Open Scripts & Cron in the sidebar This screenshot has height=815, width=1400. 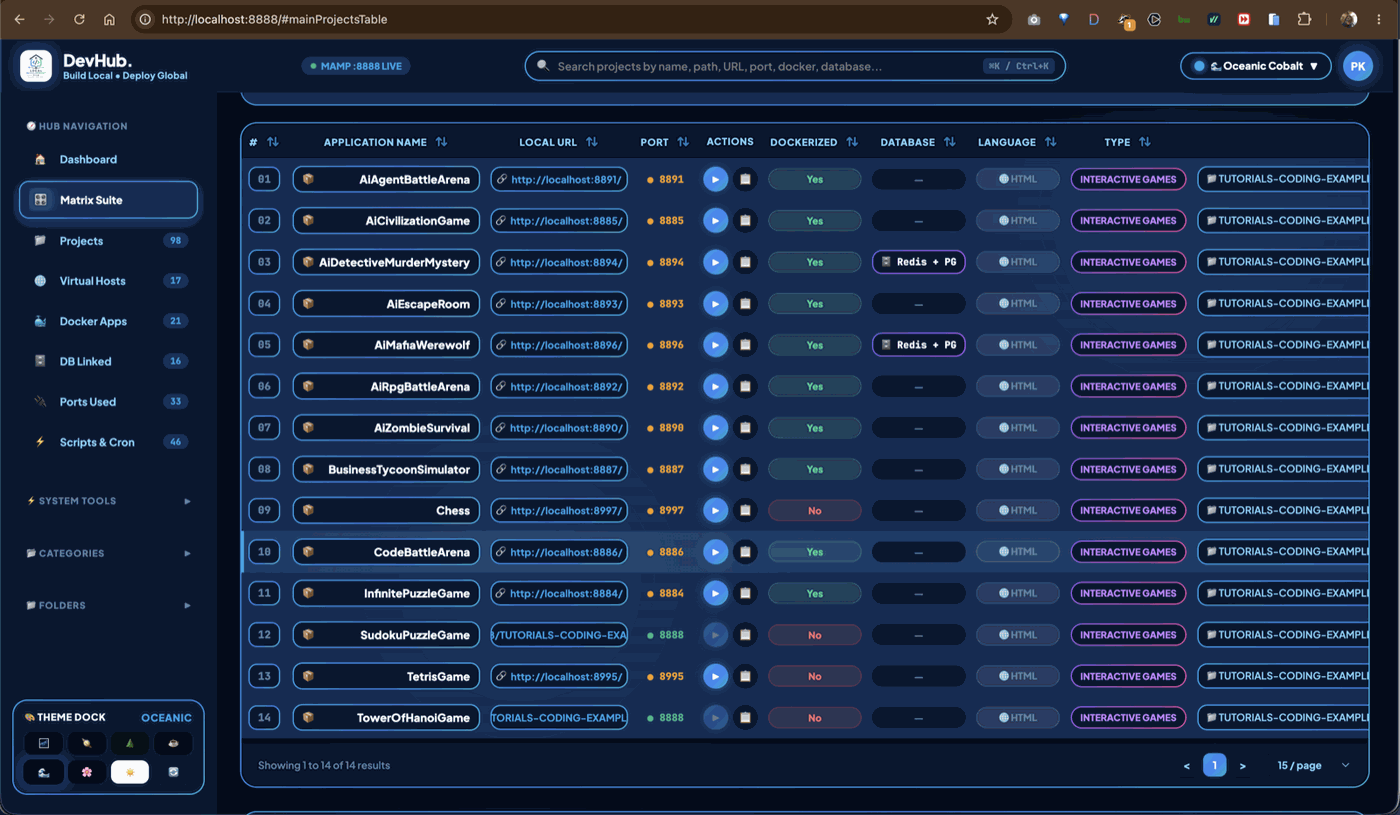(109, 442)
